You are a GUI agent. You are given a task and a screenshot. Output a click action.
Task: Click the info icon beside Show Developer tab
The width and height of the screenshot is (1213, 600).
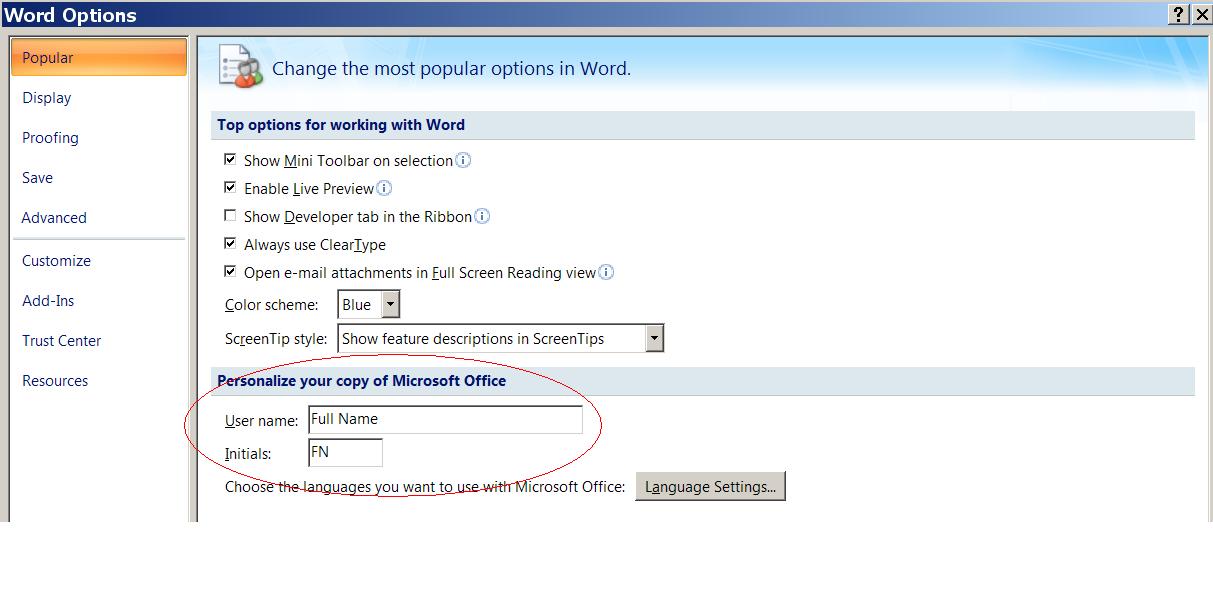point(482,216)
